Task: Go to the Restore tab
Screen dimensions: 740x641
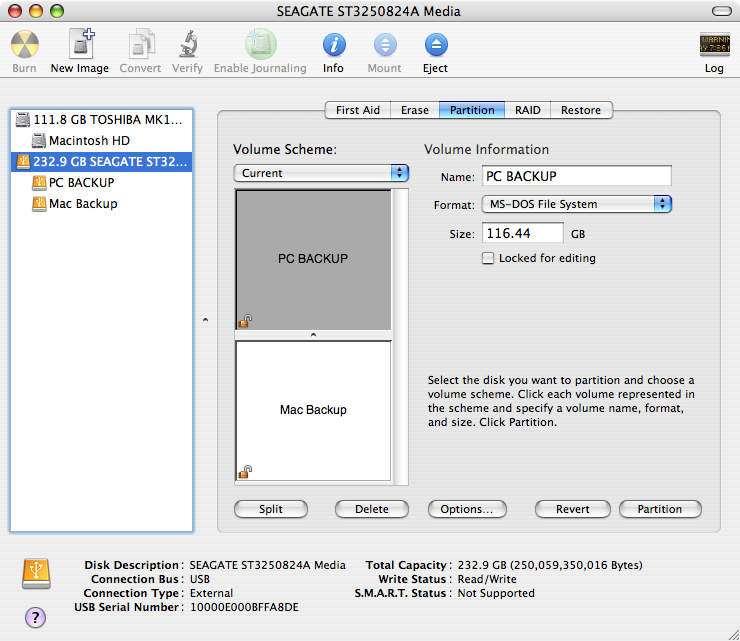Action: tap(581, 110)
